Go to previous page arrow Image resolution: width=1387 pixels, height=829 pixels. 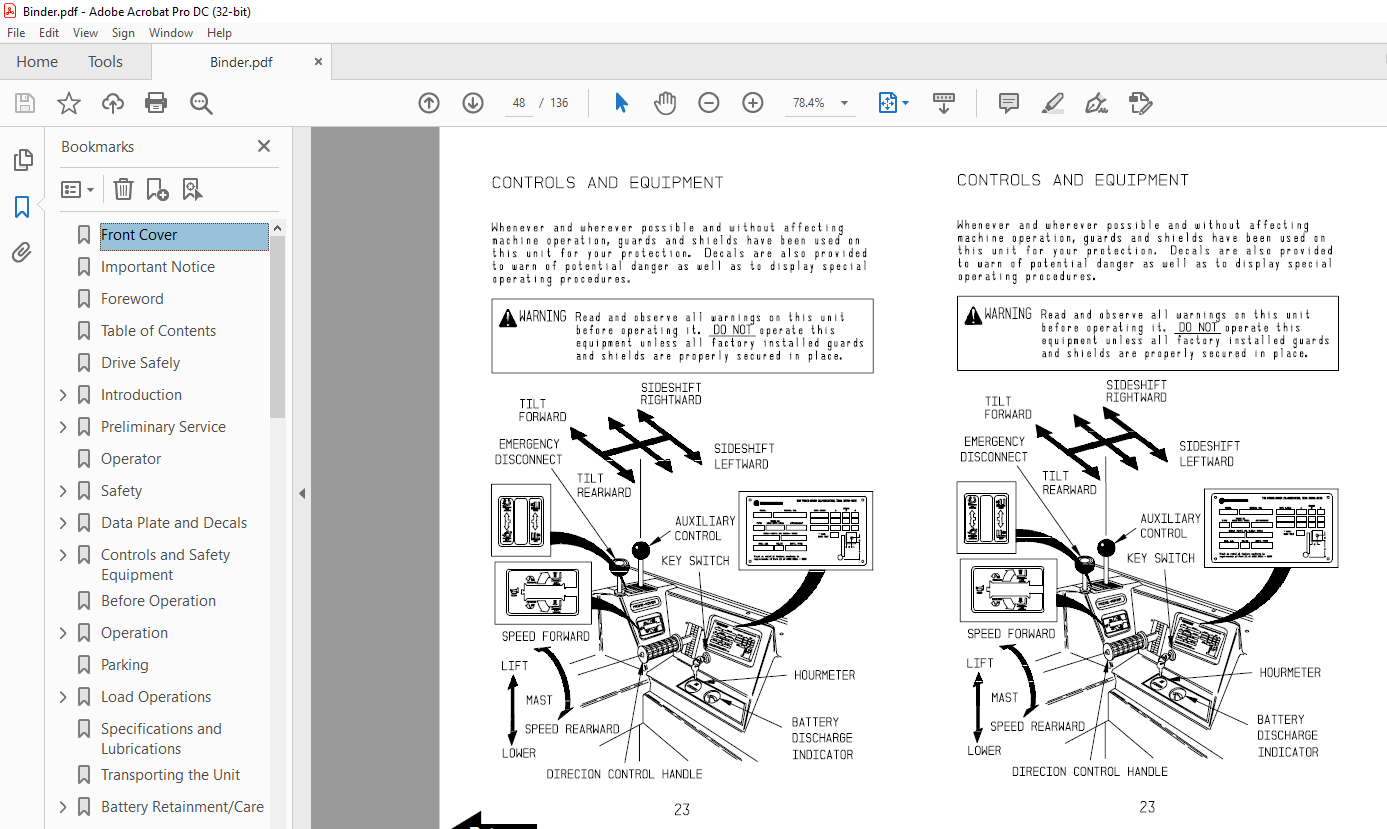[429, 103]
